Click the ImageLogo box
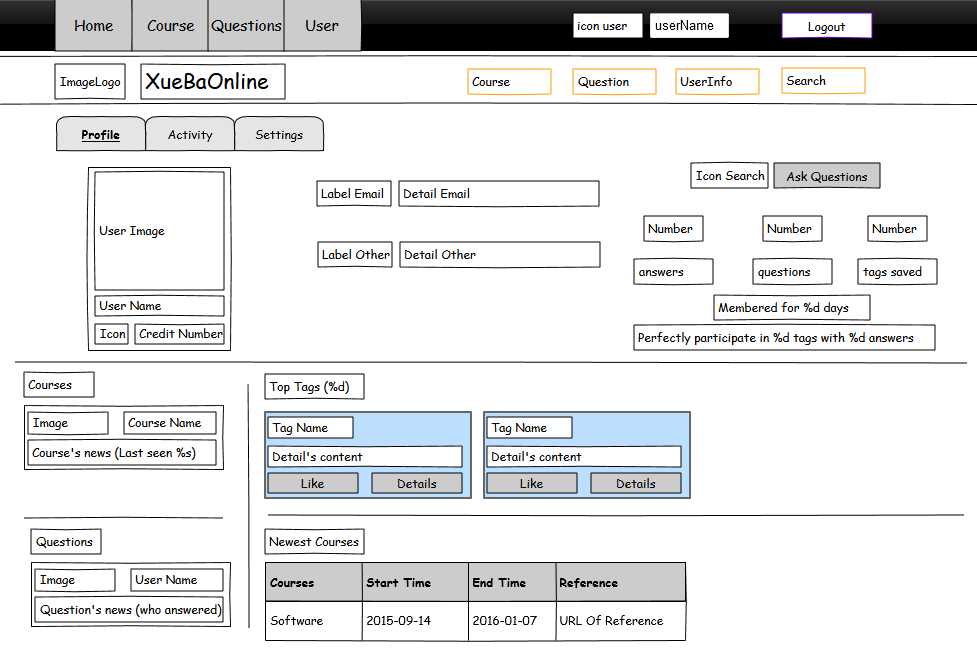Screen dimensions: 977x650 point(90,82)
